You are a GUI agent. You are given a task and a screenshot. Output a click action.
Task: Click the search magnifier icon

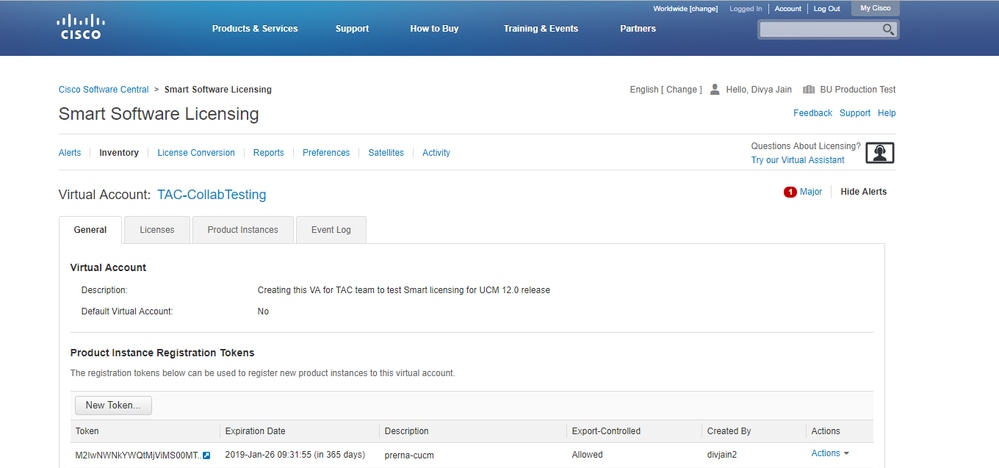[x=888, y=29]
